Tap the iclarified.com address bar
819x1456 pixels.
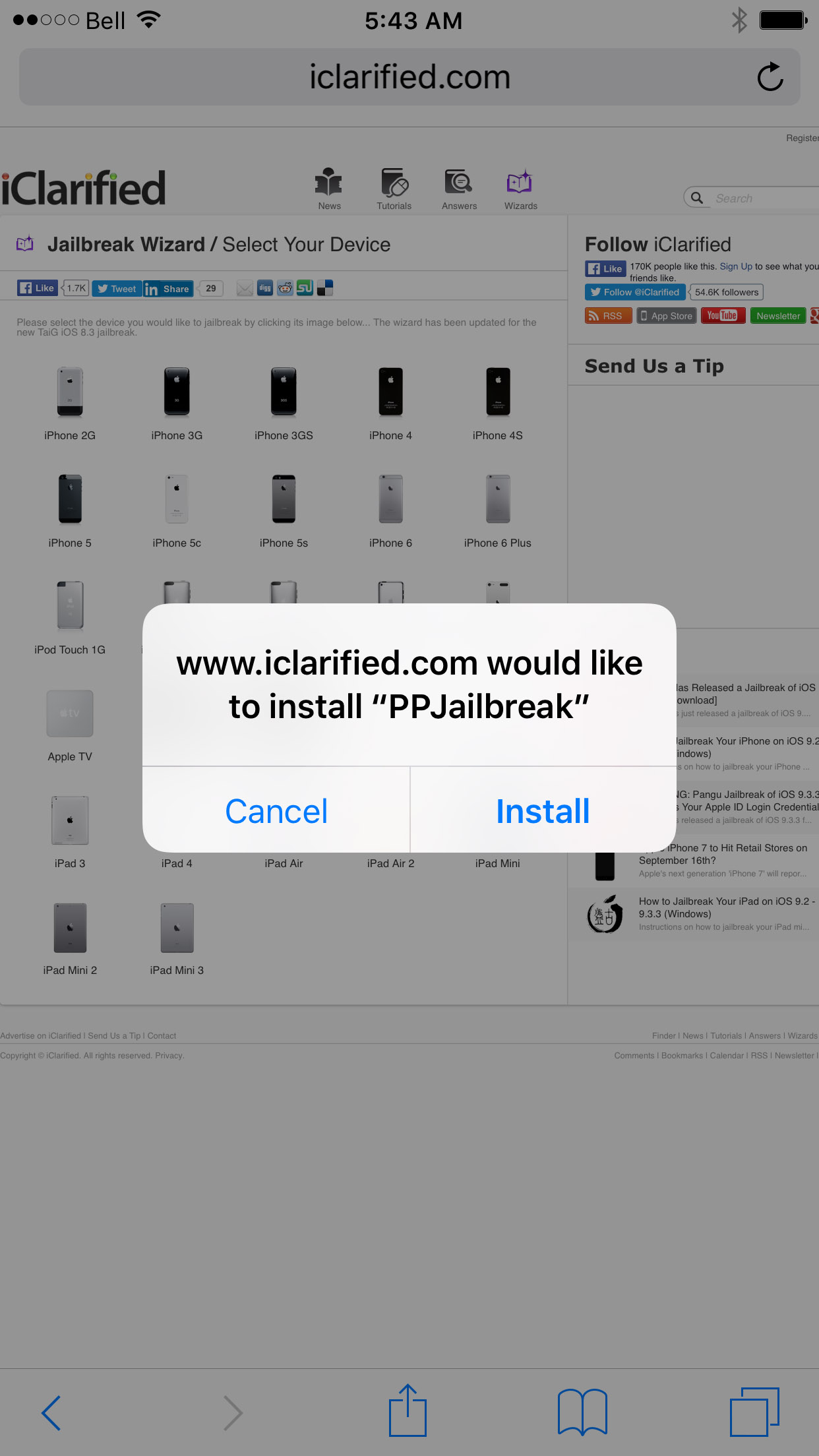pyautogui.click(x=409, y=77)
